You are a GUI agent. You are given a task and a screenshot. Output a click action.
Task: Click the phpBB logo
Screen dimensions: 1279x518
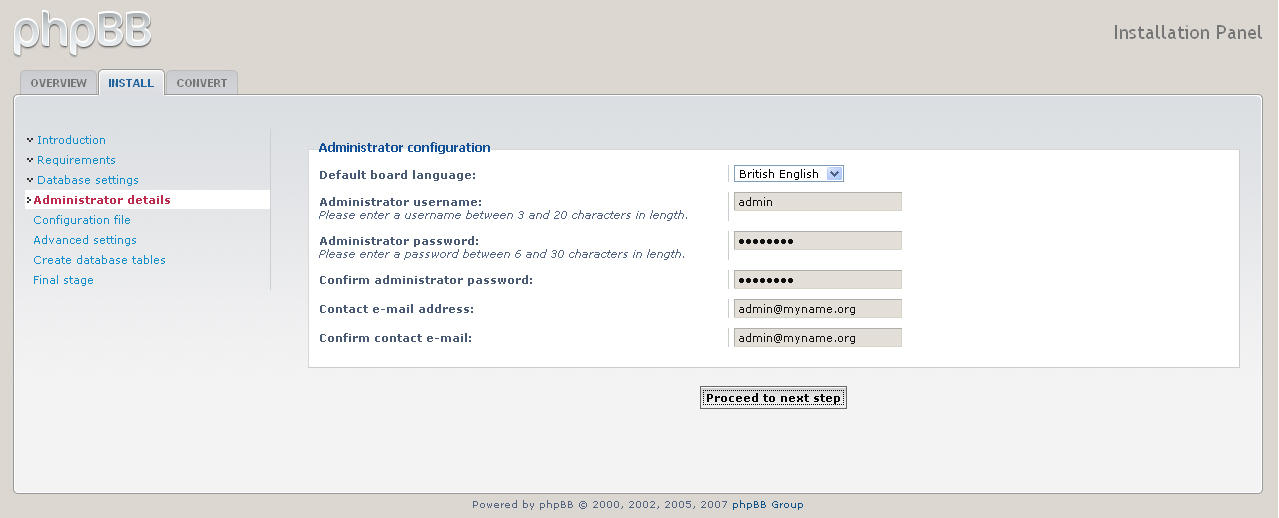click(82, 31)
